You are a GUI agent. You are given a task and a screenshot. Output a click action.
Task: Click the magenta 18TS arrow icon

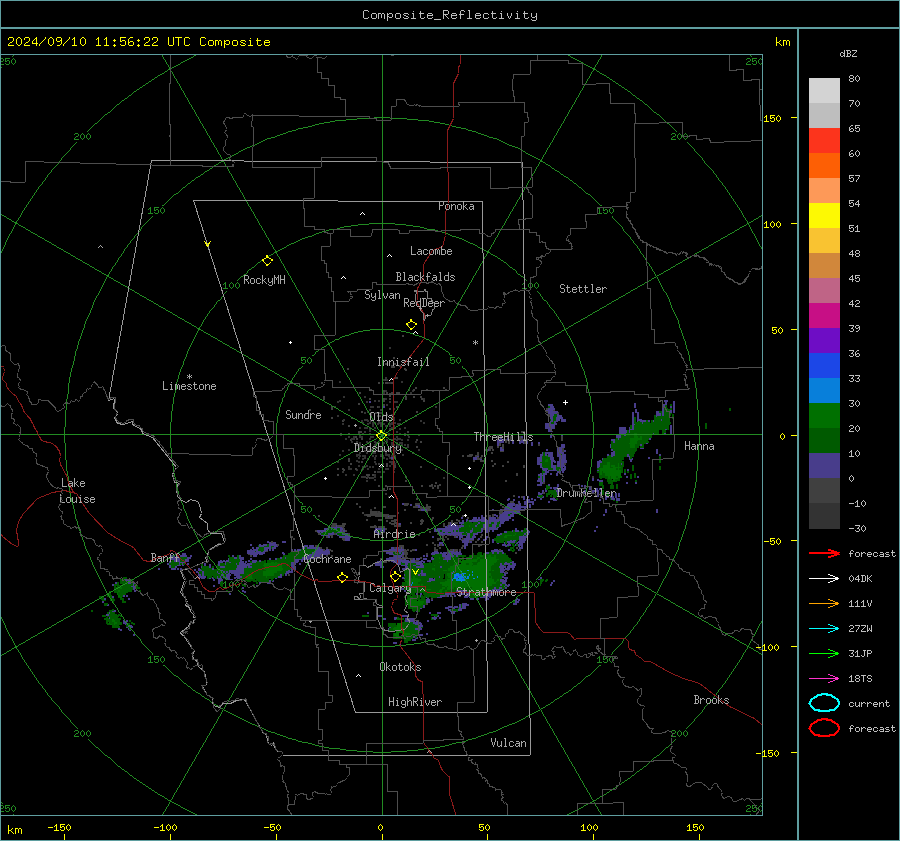(x=824, y=679)
